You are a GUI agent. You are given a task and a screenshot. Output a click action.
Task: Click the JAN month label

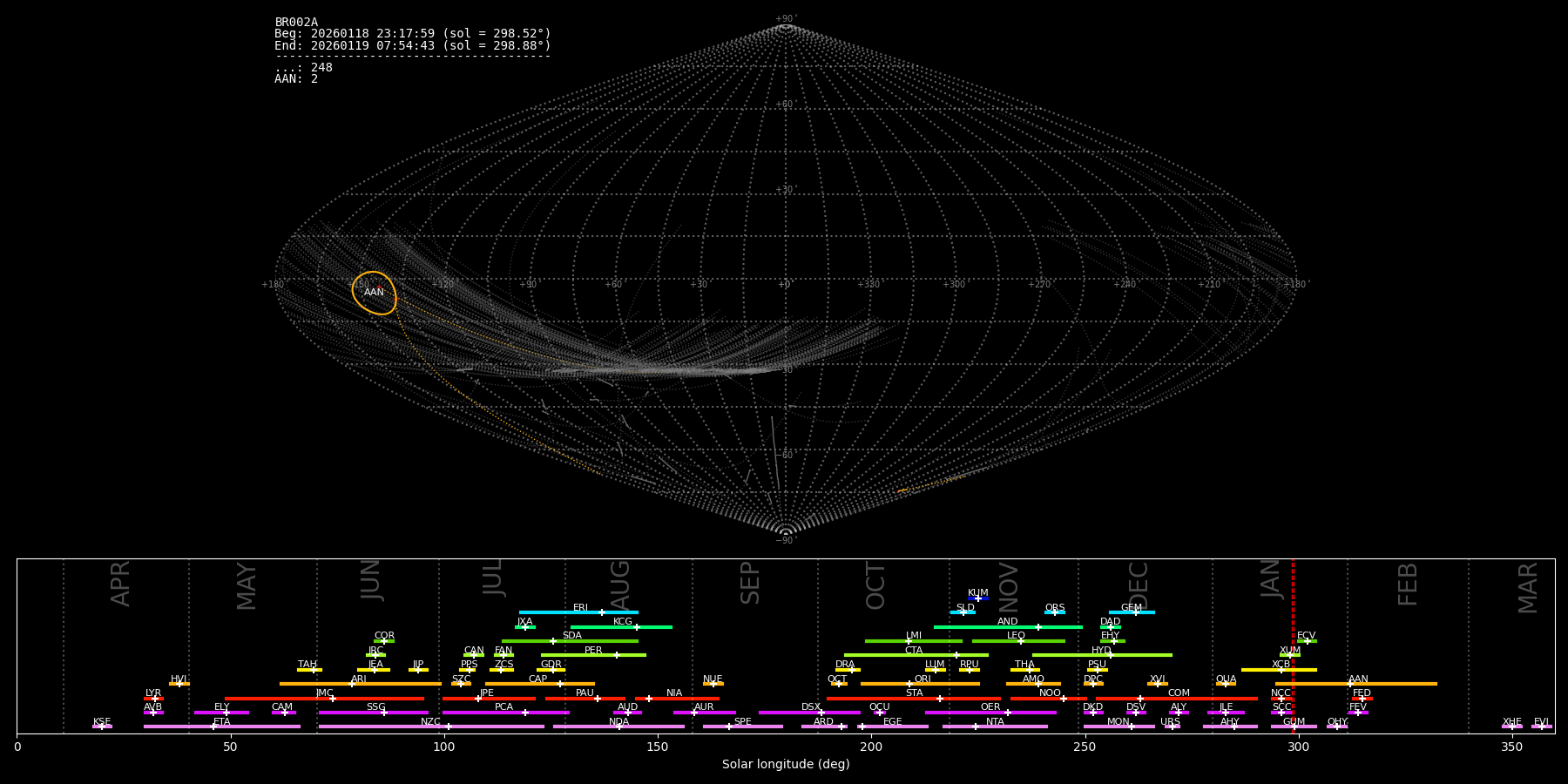1271,578
